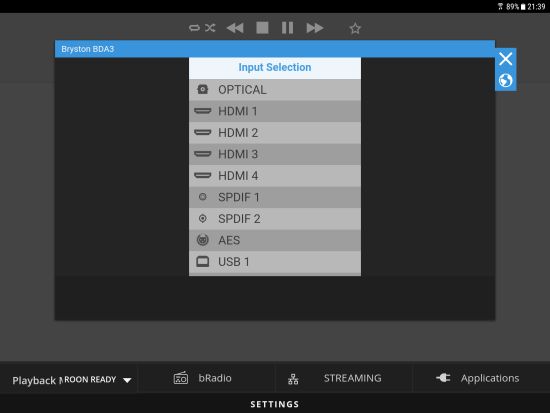Click the HDMI 4 port icon
550x413 pixels.
click(x=203, y=175)
